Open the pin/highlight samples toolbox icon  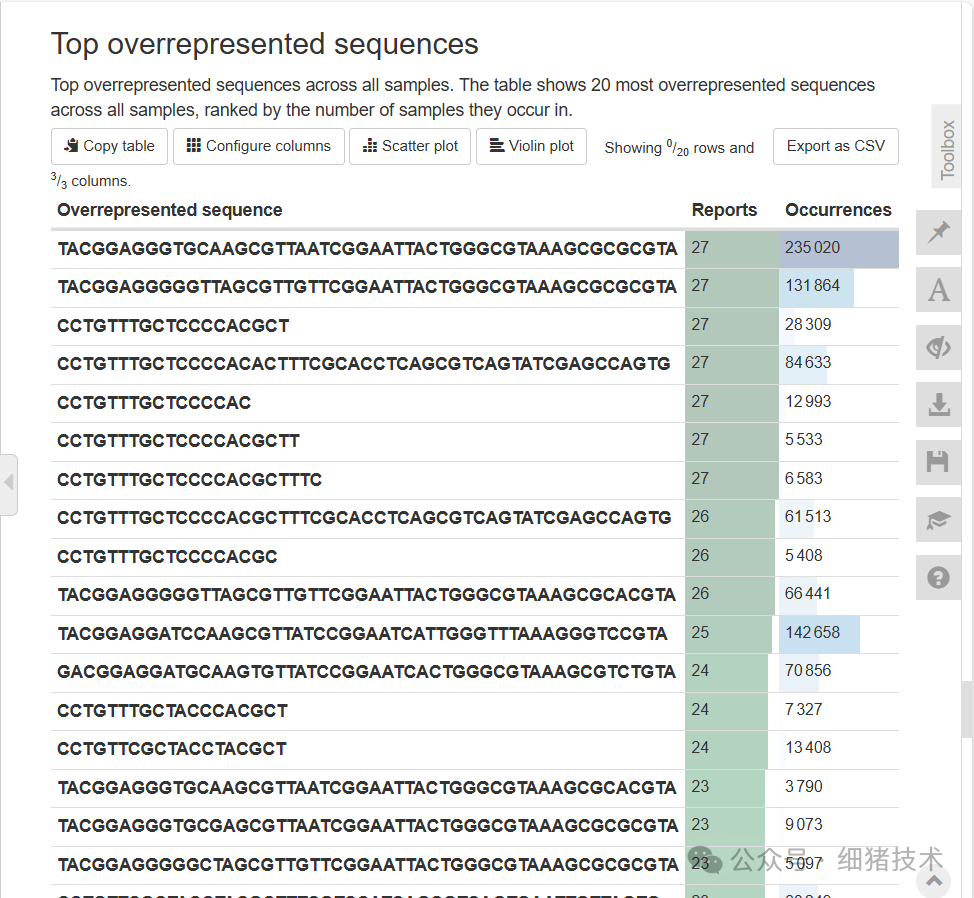tap(938, 233)
